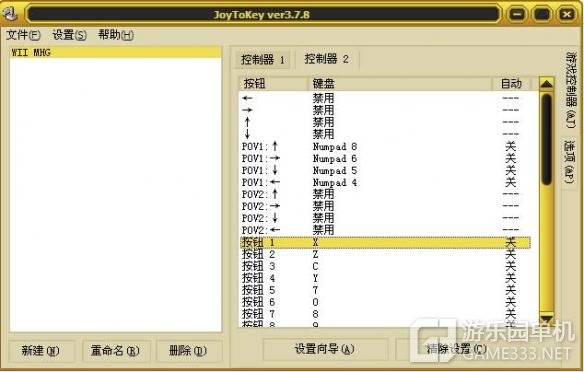Select the 按钮 4 row
The height and width of the screenshot is (372, 584).
tap(385, 278)
